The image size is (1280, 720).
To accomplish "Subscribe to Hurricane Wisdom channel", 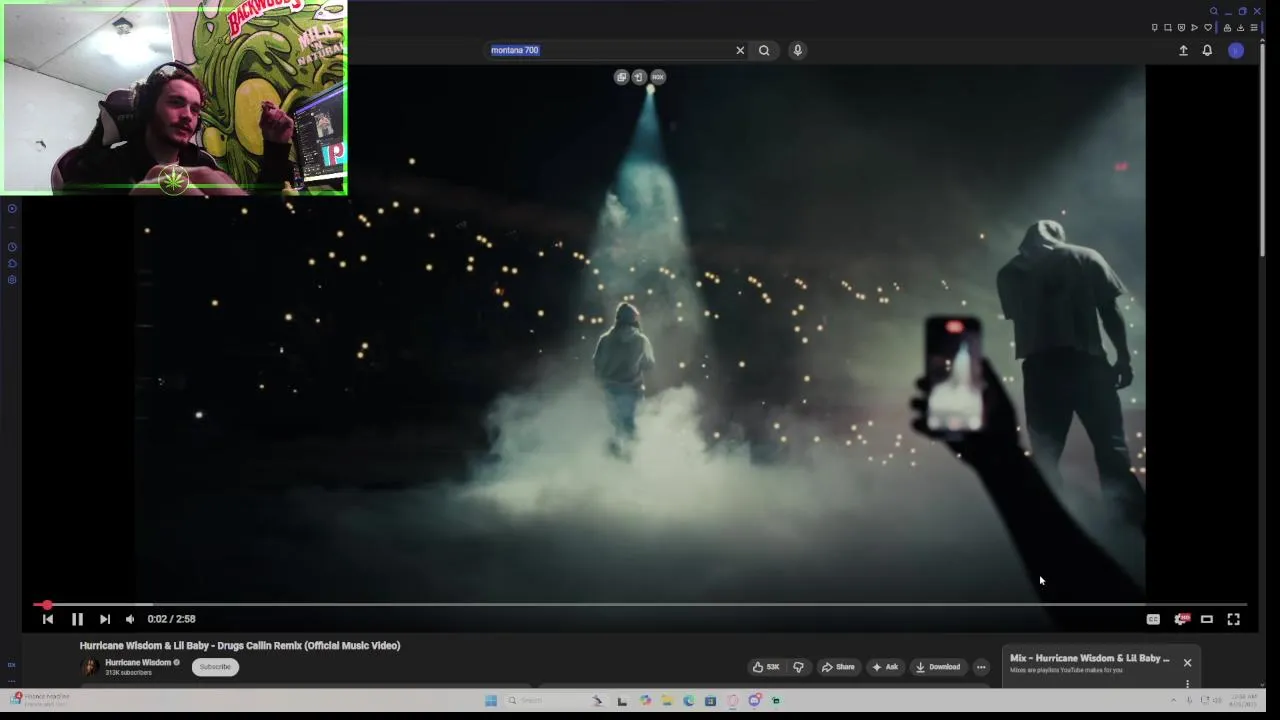I will click(x=215, y=667).
